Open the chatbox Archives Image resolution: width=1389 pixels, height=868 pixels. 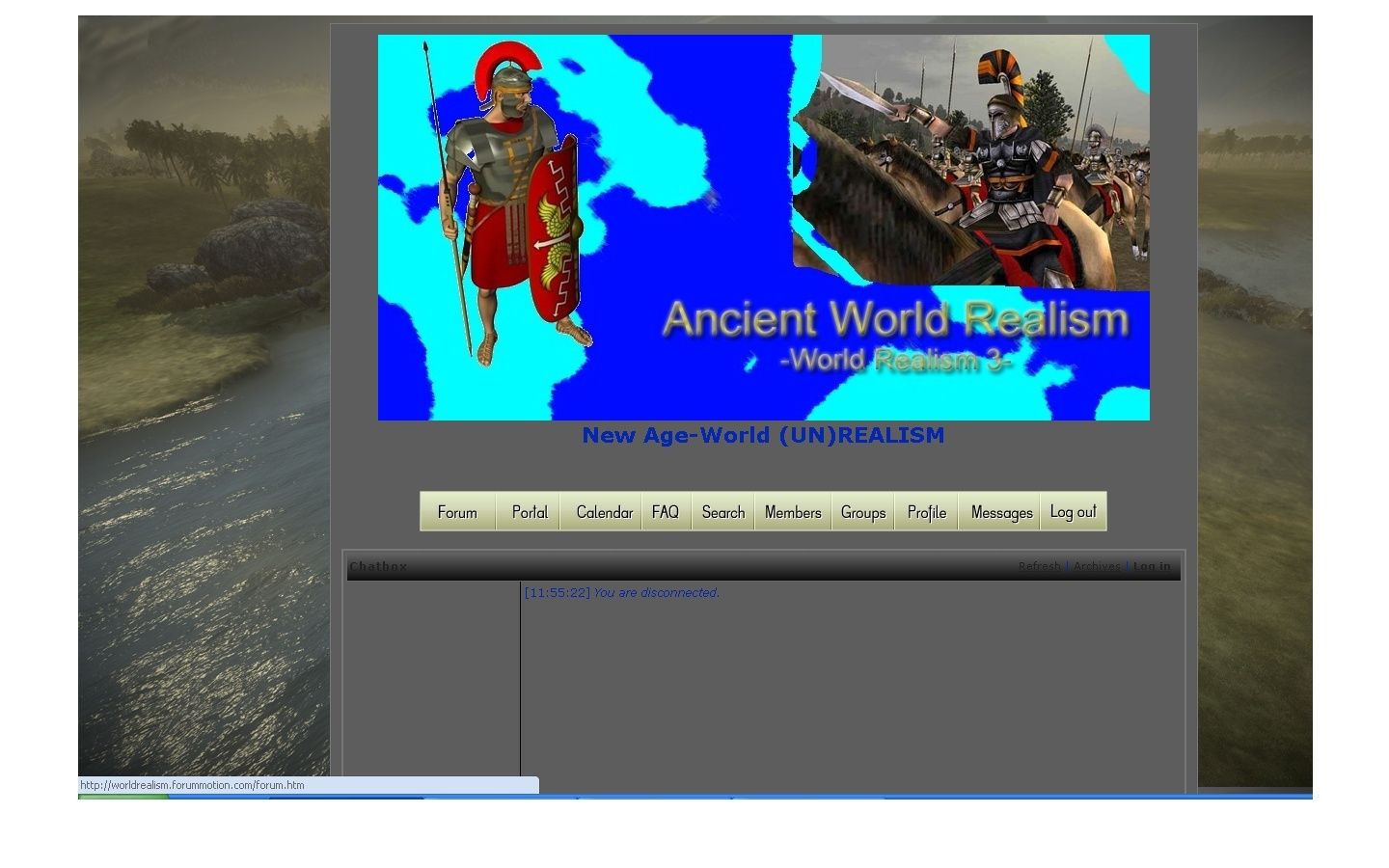click(x=1097, y=566)
